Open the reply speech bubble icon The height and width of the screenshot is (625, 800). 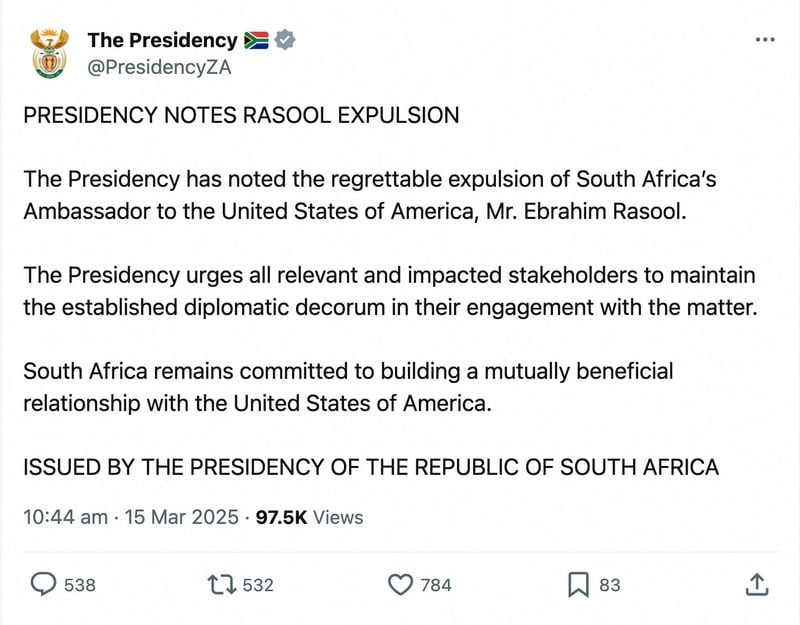tap(43, 584)
